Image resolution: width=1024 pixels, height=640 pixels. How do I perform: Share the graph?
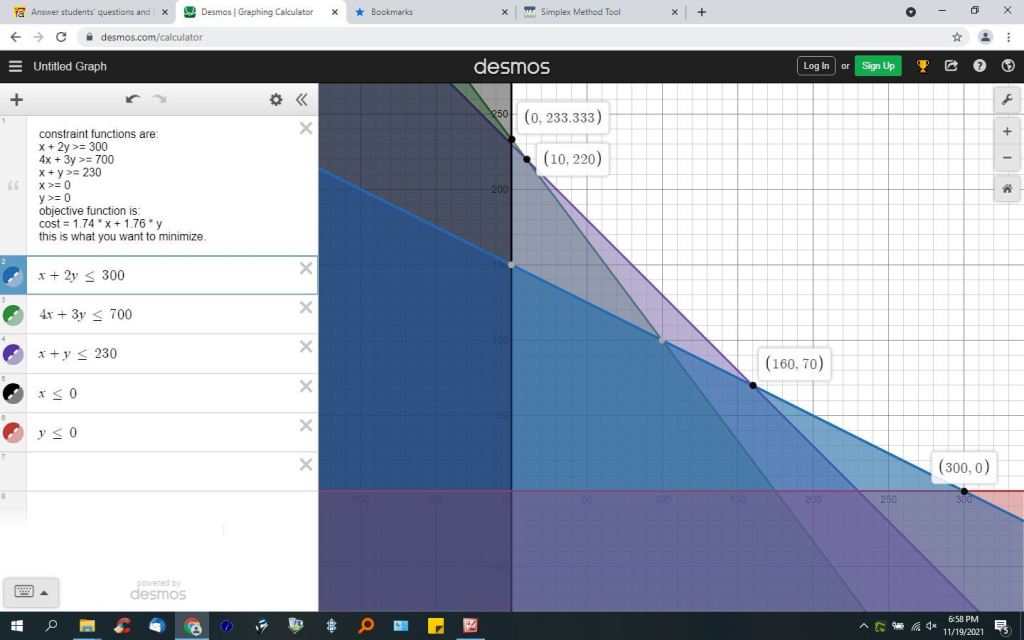[x=951, y=66]
